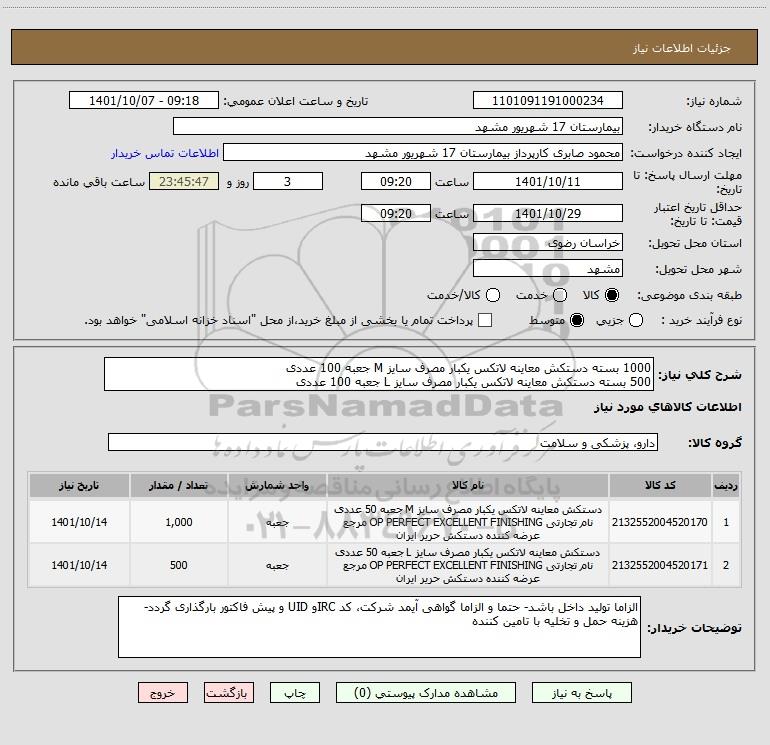Open the اطلاعات تماس خریدار link

165,153
